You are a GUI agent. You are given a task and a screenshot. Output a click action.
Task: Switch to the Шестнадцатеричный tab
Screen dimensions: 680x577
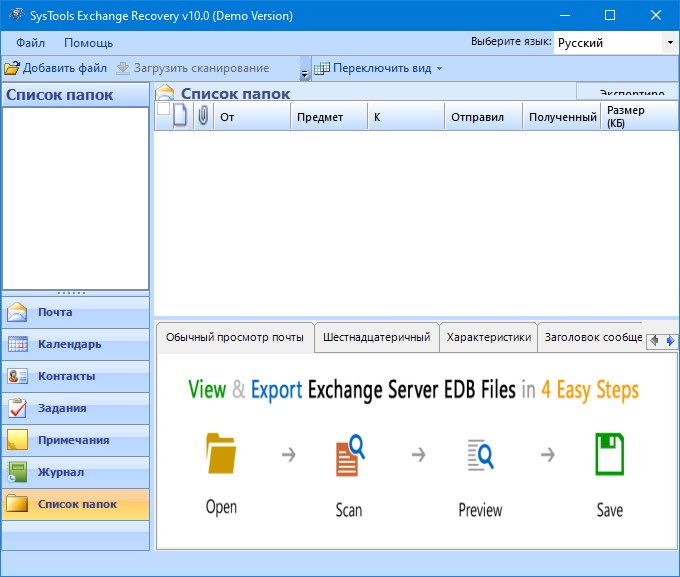click(376, 337)
